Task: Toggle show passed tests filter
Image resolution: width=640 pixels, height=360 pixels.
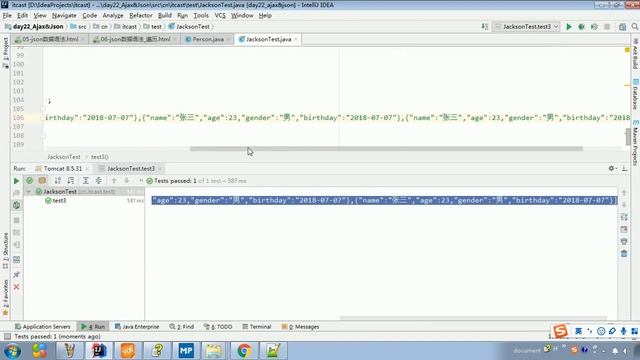Action: 29,180
